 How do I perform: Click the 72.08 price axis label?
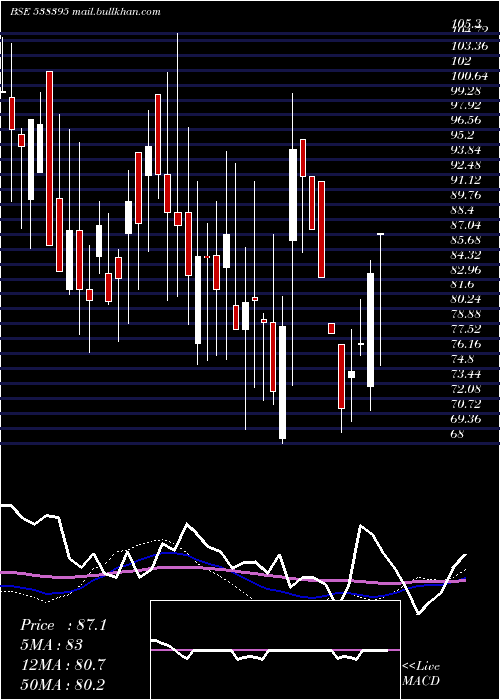click(x=466, y=388)
